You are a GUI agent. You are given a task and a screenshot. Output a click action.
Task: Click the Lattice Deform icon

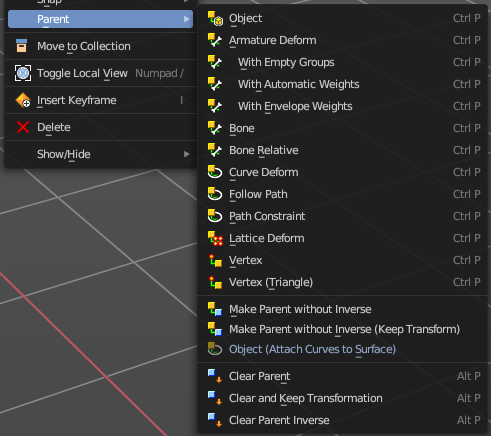click(215, 238)
